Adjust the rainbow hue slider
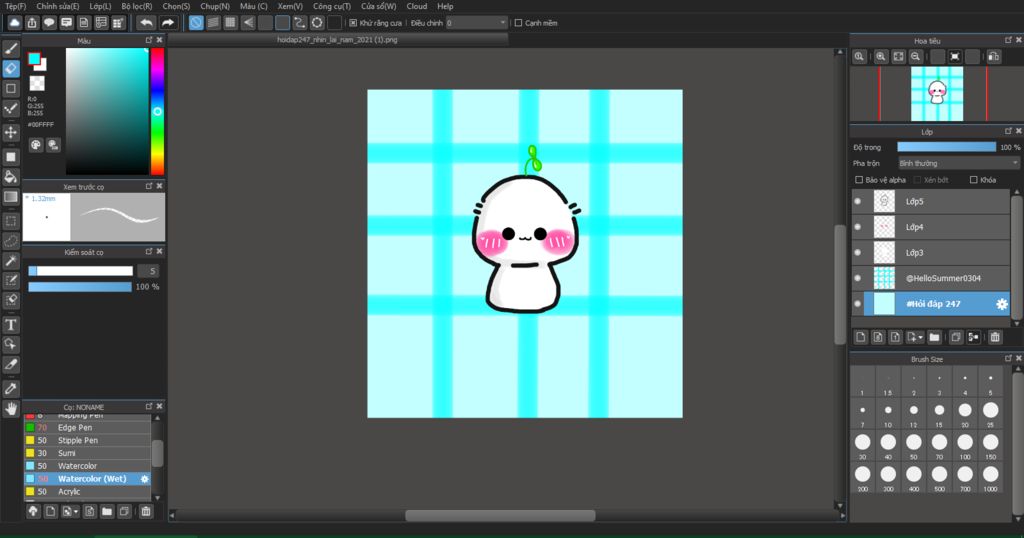This screenshot has height=538, width=1024. (x=157, y=111)
